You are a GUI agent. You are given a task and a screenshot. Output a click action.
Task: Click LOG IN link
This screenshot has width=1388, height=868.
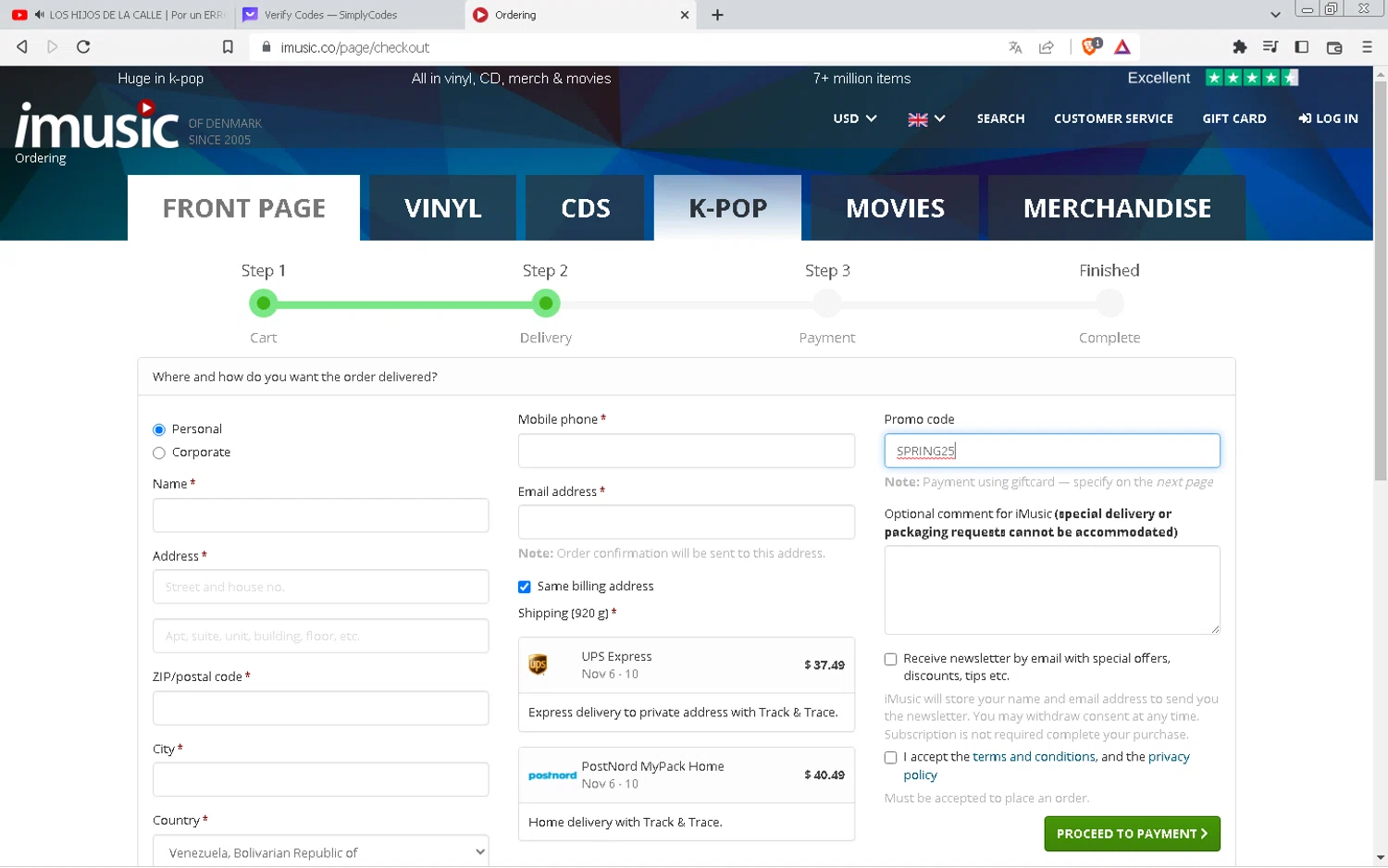pos(1328,118)
